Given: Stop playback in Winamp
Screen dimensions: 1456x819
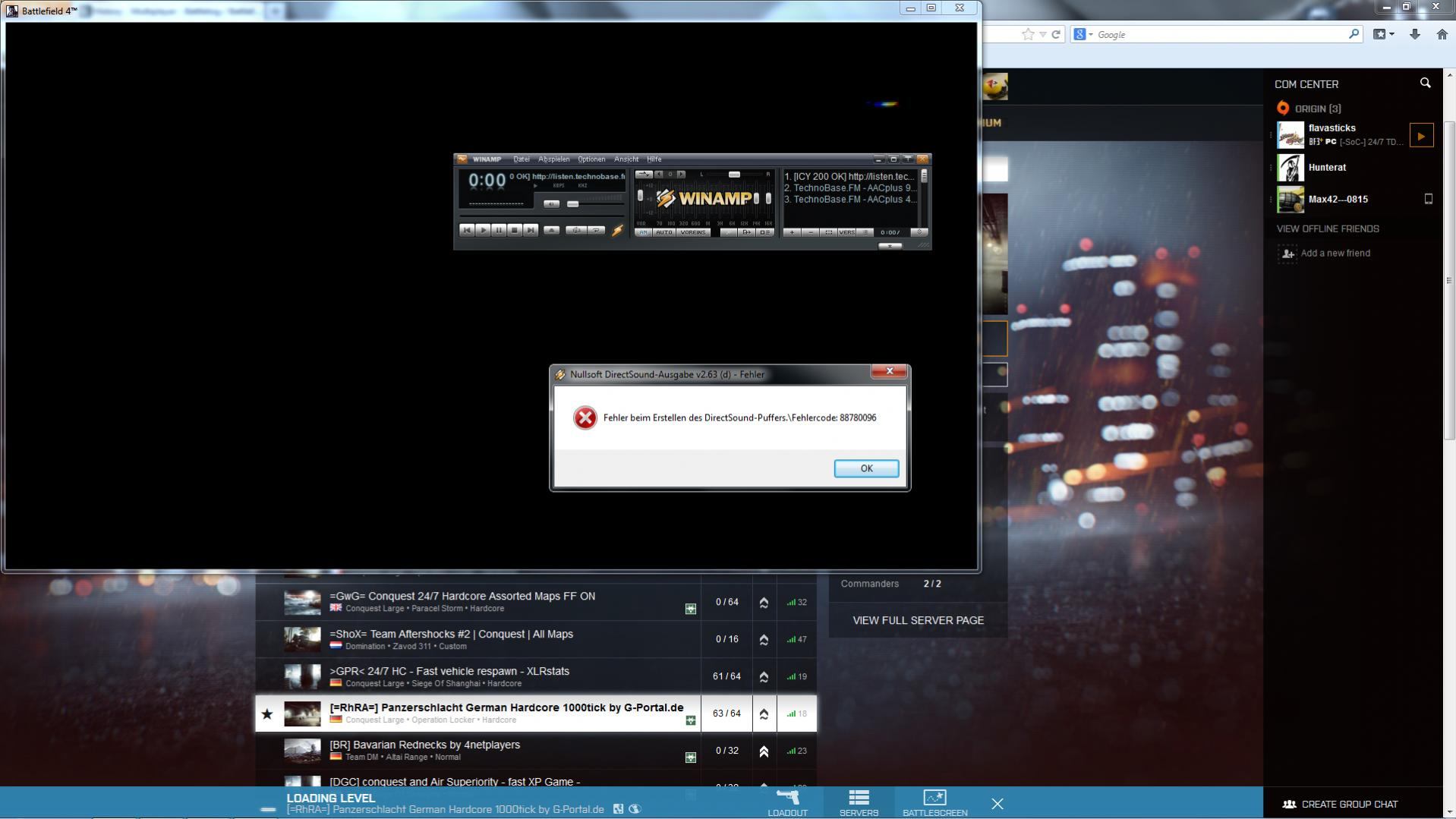Looking at the screenshot, I should (515, 230).
